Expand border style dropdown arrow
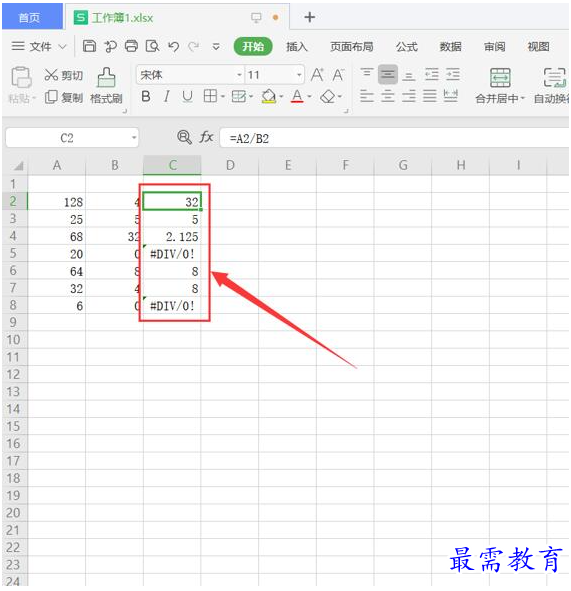 222,97
